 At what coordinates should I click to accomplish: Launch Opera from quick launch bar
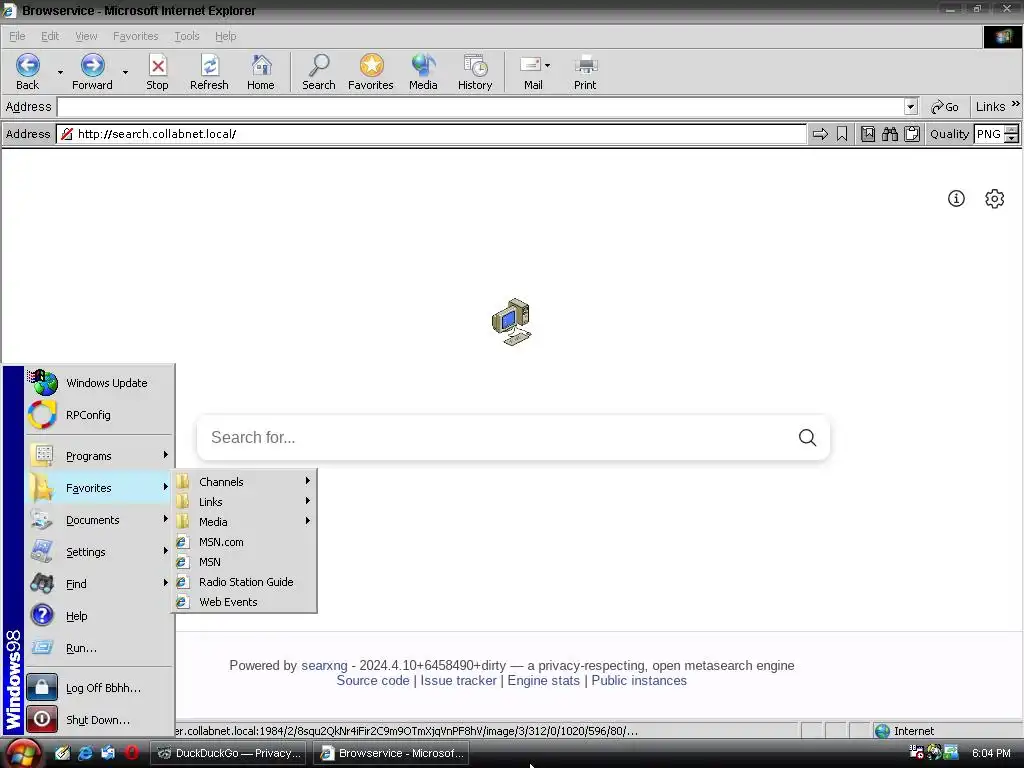132,753
